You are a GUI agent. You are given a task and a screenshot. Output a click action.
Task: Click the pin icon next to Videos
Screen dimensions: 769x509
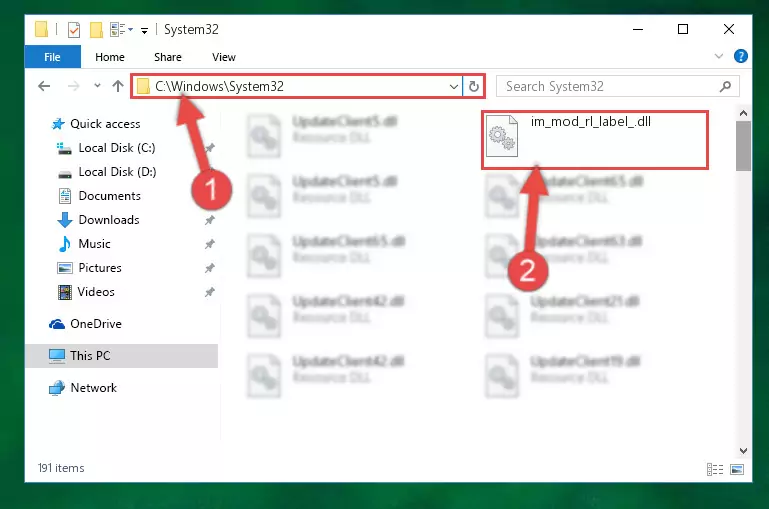pos(210,292)
